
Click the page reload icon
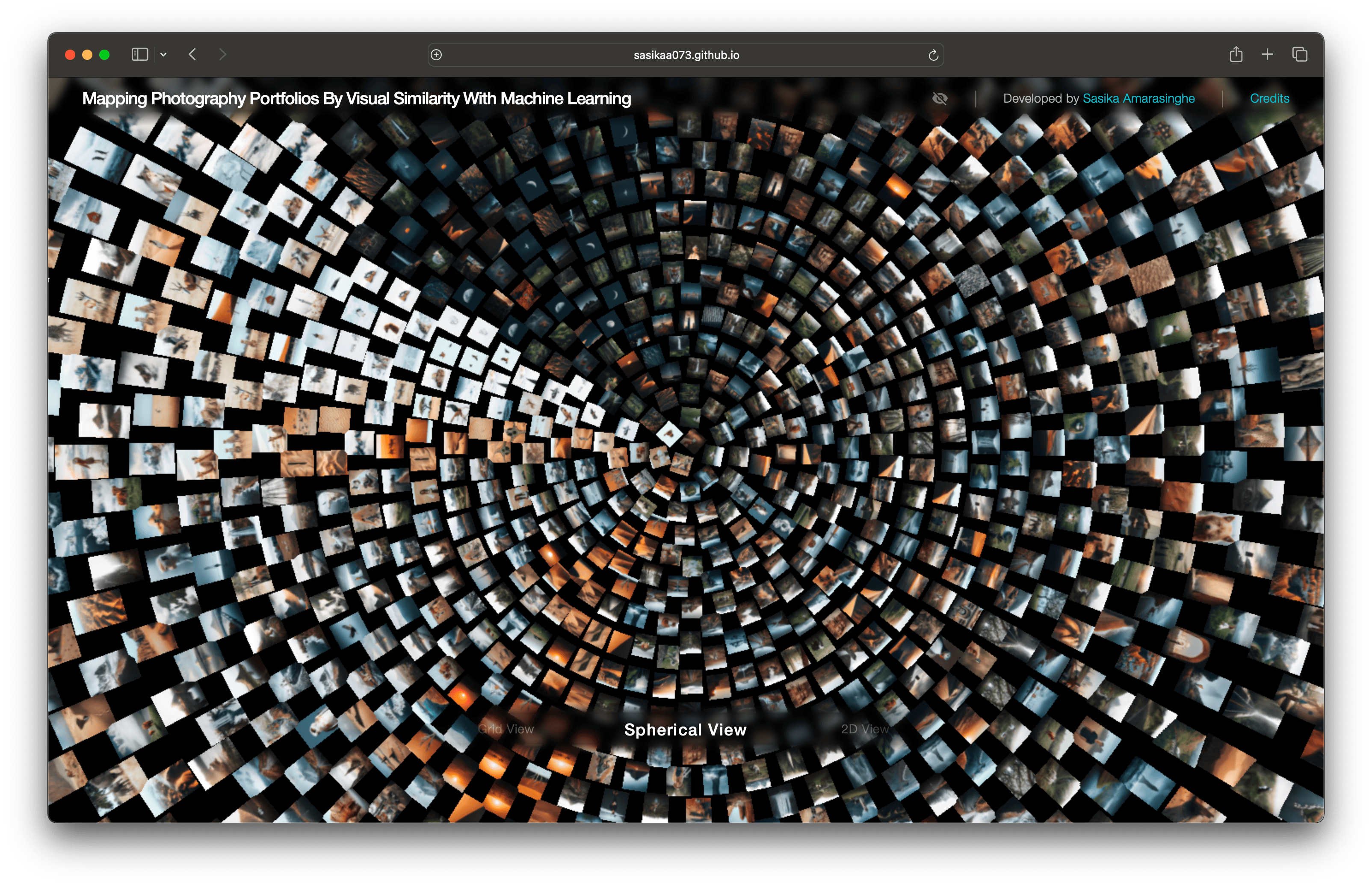[934, 55]
